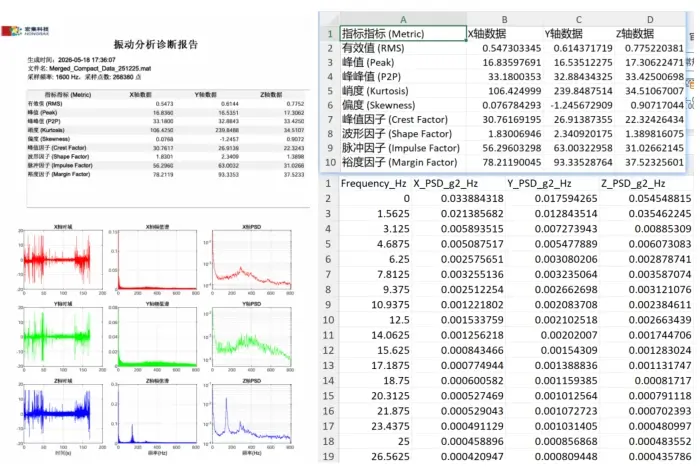Viewport: 700px width, 468px height.
Task: Click the Y skewness value -1.245672909
Action: point(581,105)
